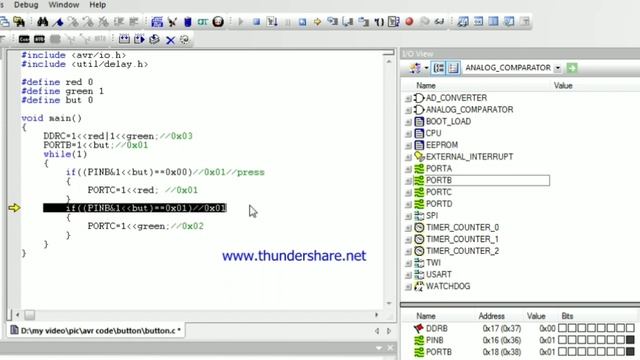
Task: Click code line 'PORTC=1<<green;//0x02'
Action: [x=145, y=226]
